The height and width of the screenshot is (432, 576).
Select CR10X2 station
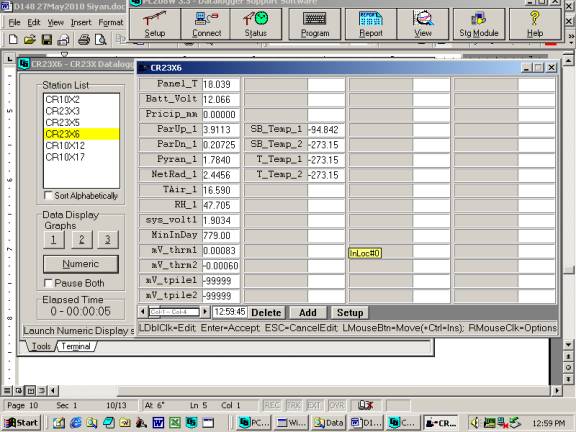coord(81,99)
